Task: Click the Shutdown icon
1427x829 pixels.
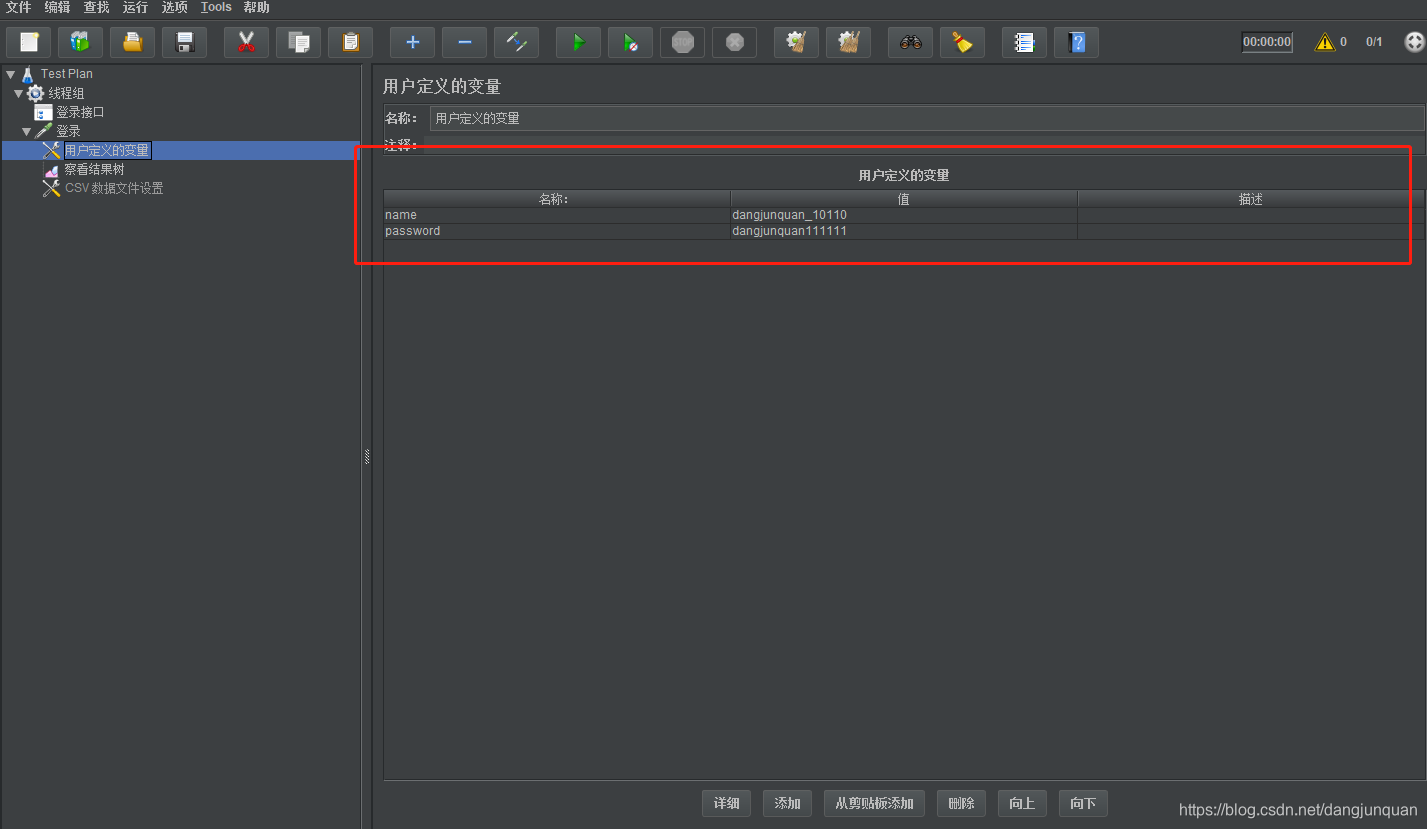Action: pyautogui.click(x=735, y=42)
